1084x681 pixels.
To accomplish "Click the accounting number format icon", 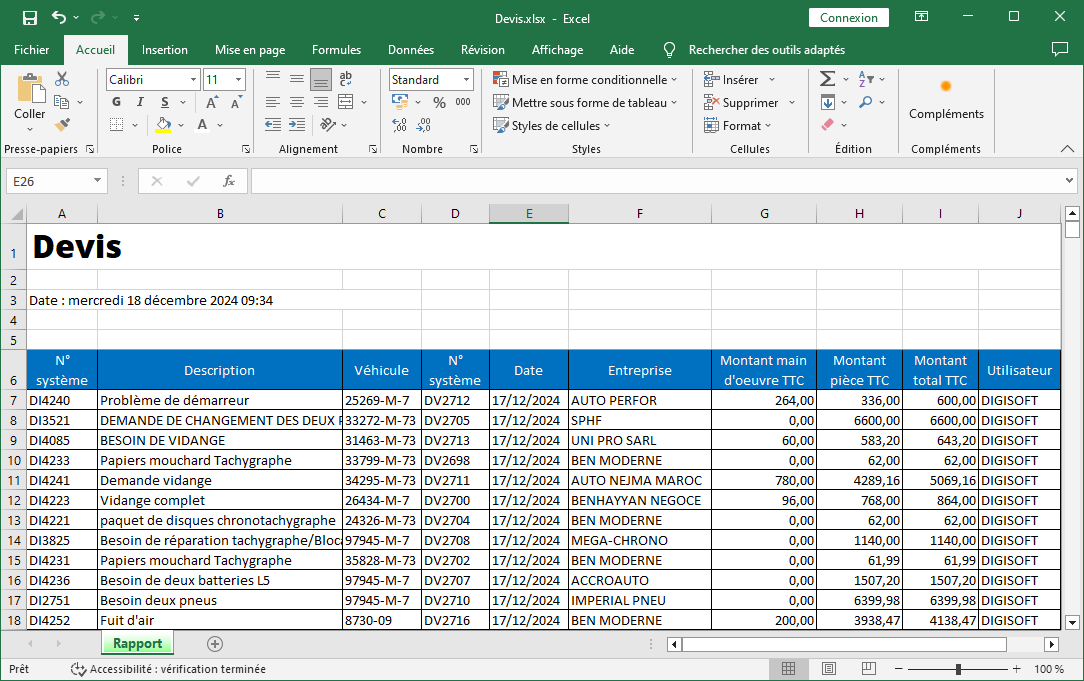I will (400, 102).
